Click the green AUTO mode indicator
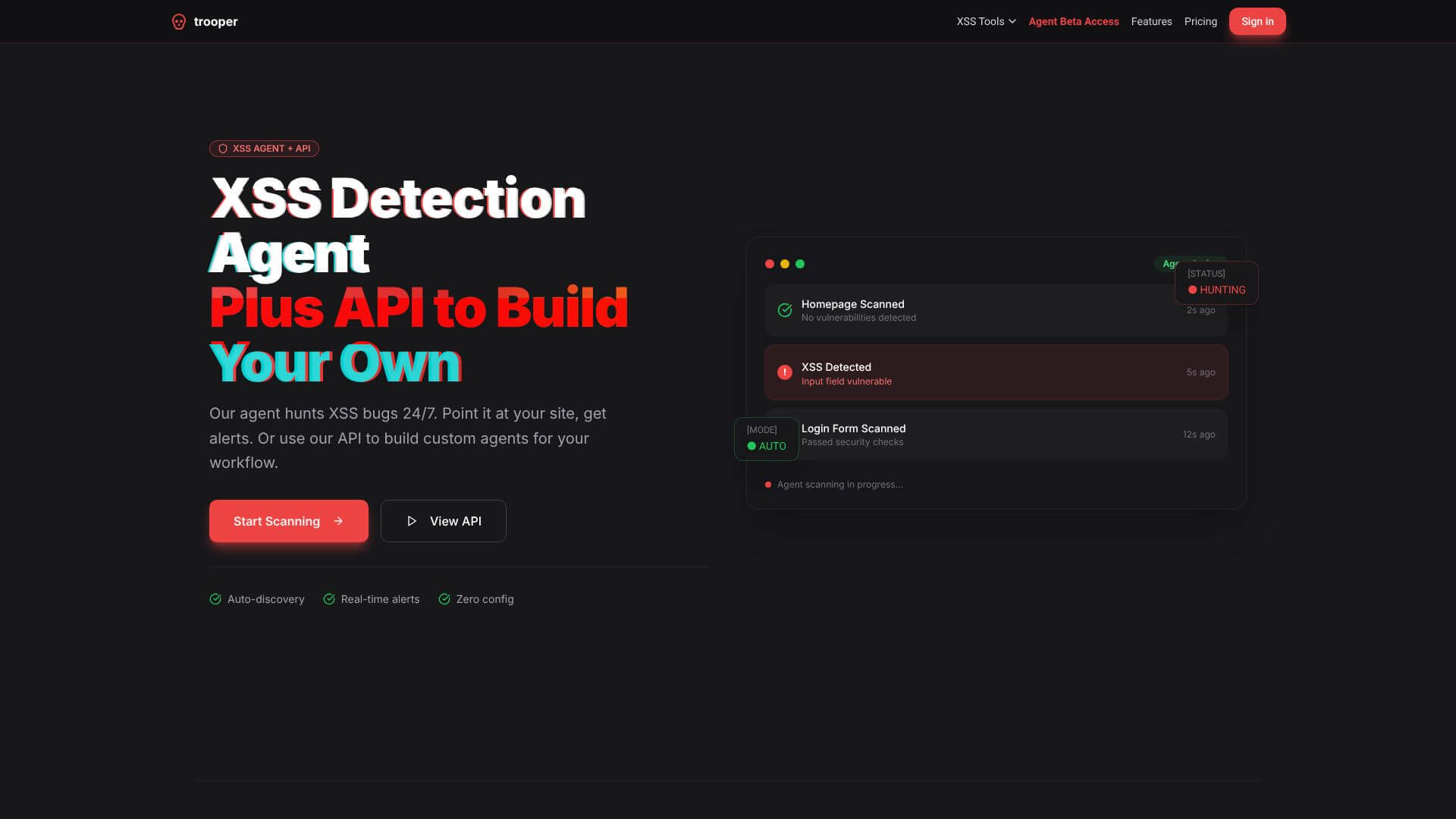This screenshot has width=1456, height=819. 766,446
